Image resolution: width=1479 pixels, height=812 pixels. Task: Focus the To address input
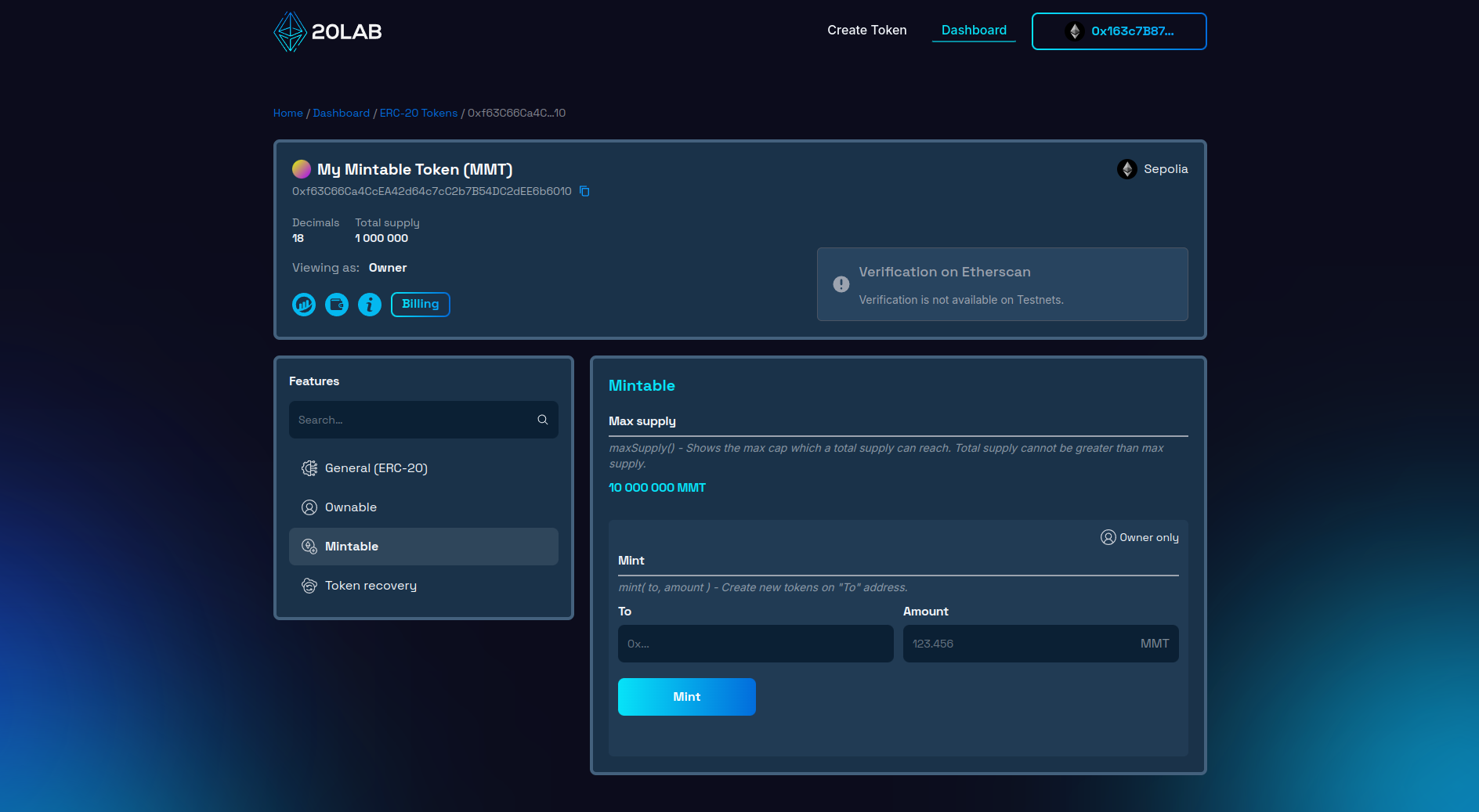(x=756, y=644)
